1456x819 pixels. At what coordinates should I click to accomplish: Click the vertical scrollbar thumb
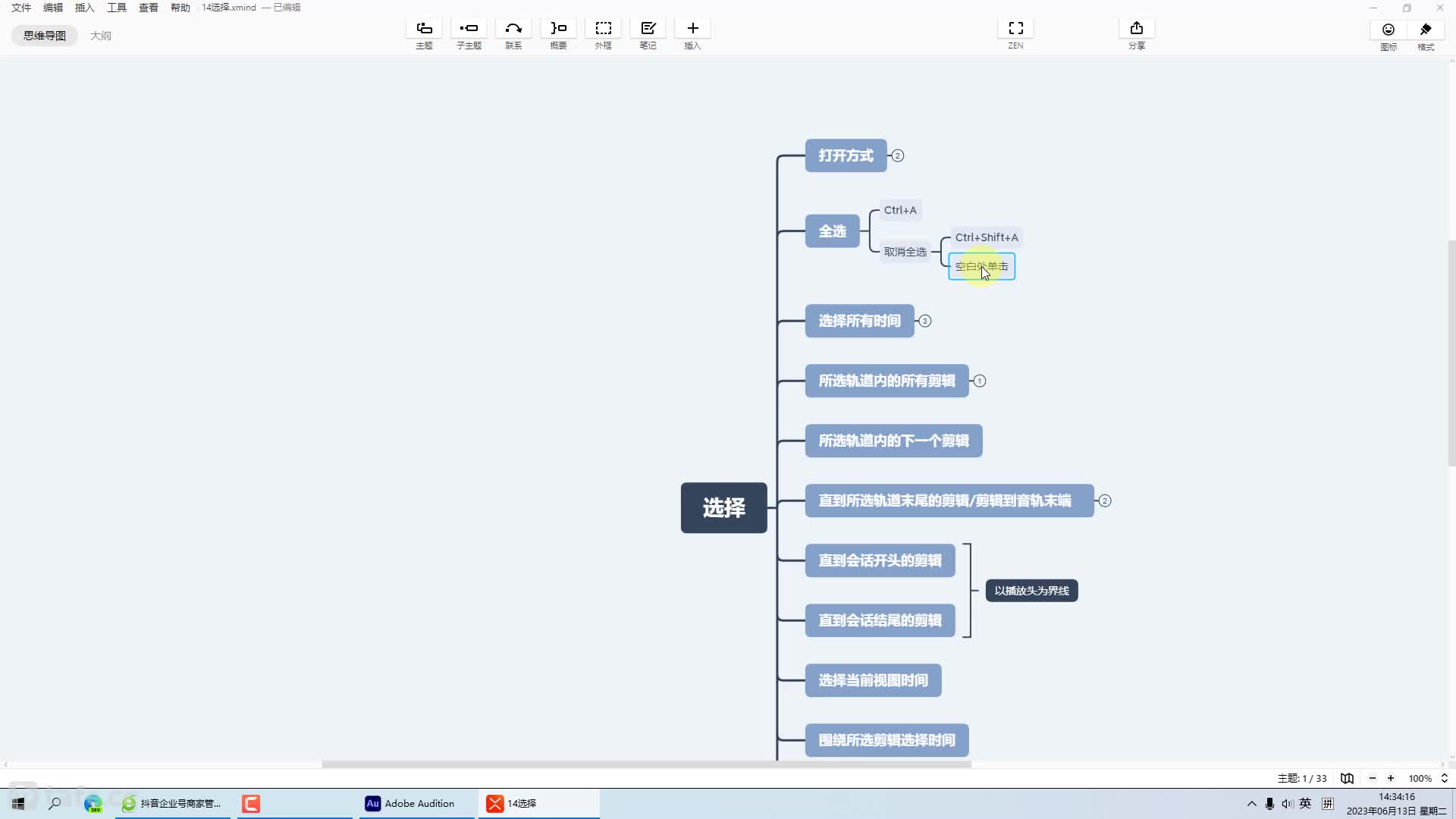[x=1451, y=353]
